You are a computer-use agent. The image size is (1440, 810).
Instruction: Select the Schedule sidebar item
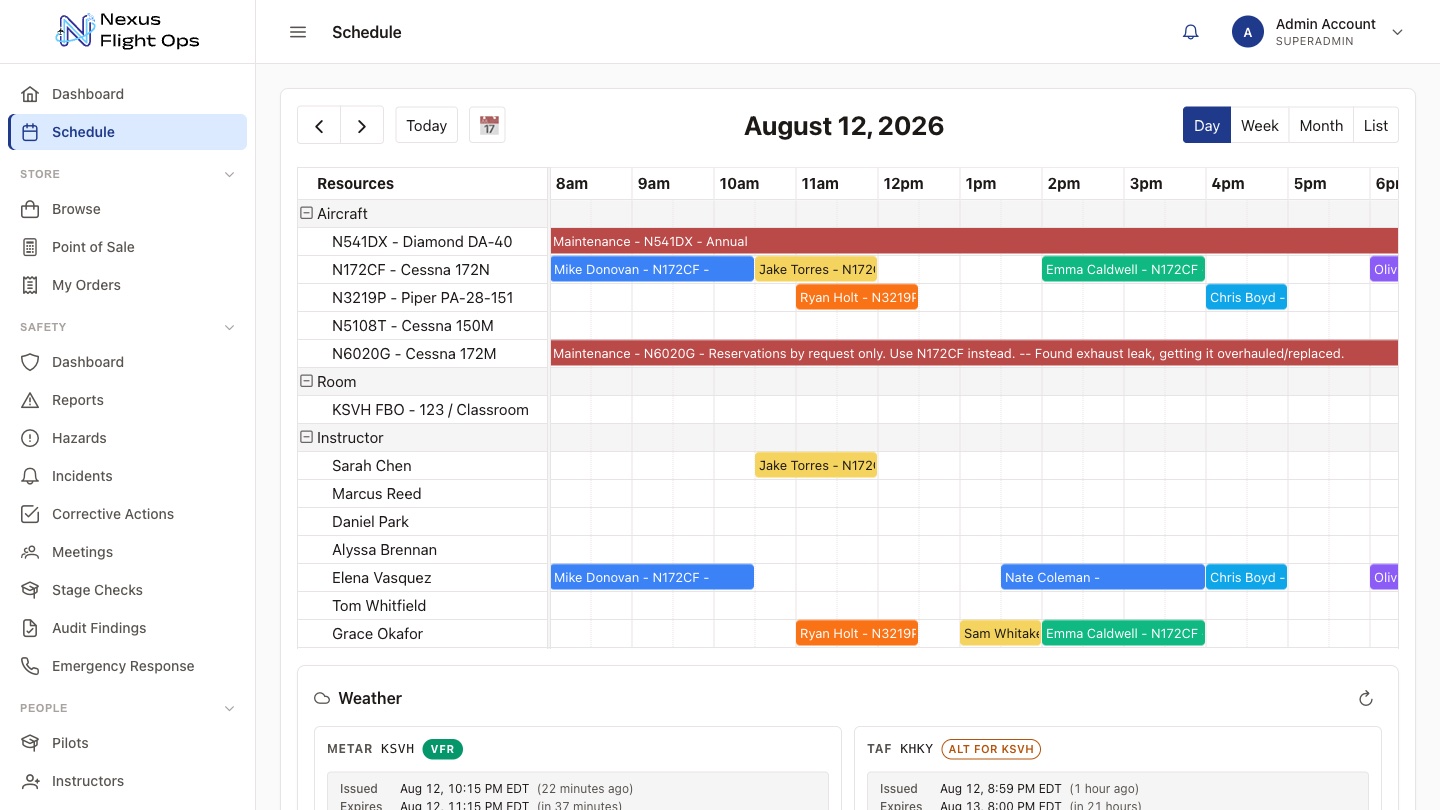click(127, 132)
